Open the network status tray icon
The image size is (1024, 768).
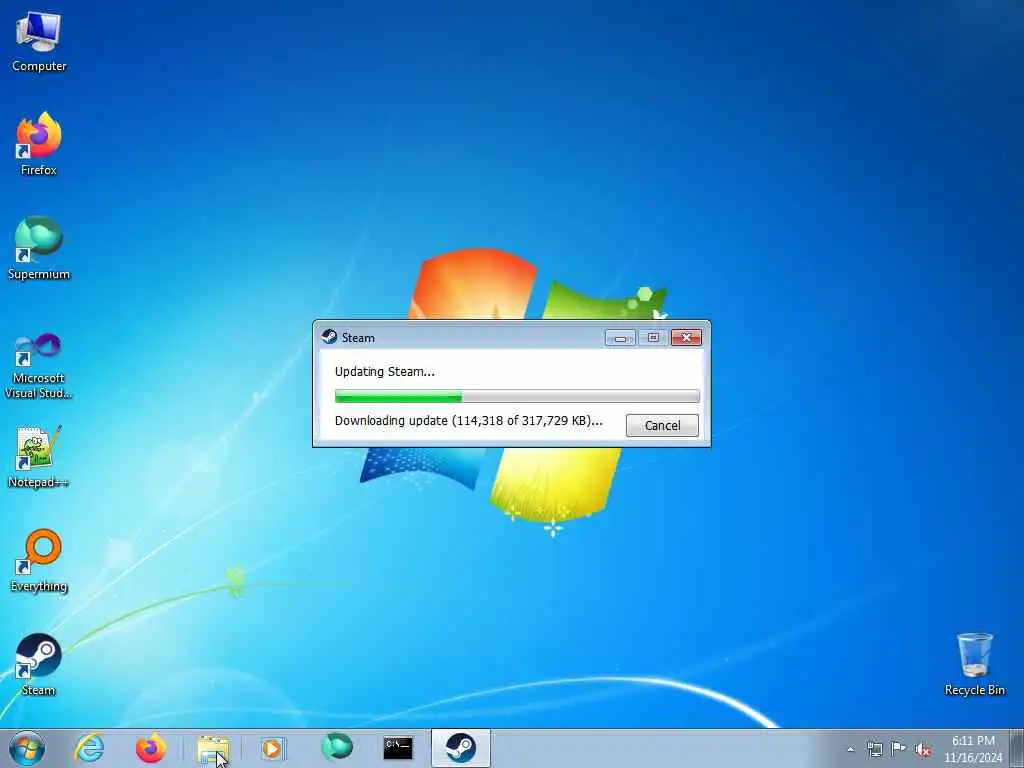click(x=874, y=749)
